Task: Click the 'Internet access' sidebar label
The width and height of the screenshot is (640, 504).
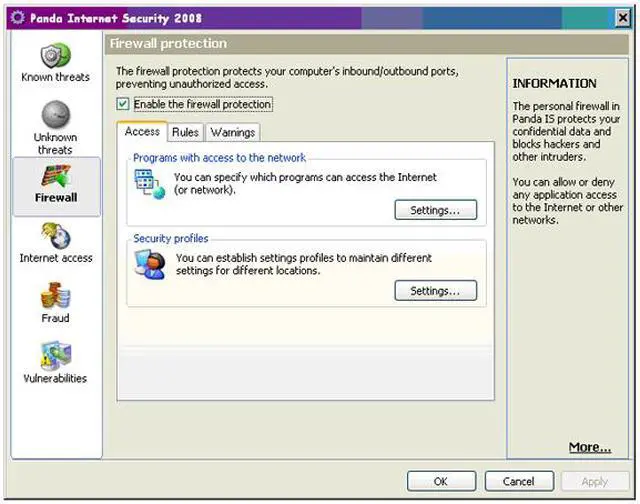Action: coord(56,258)
